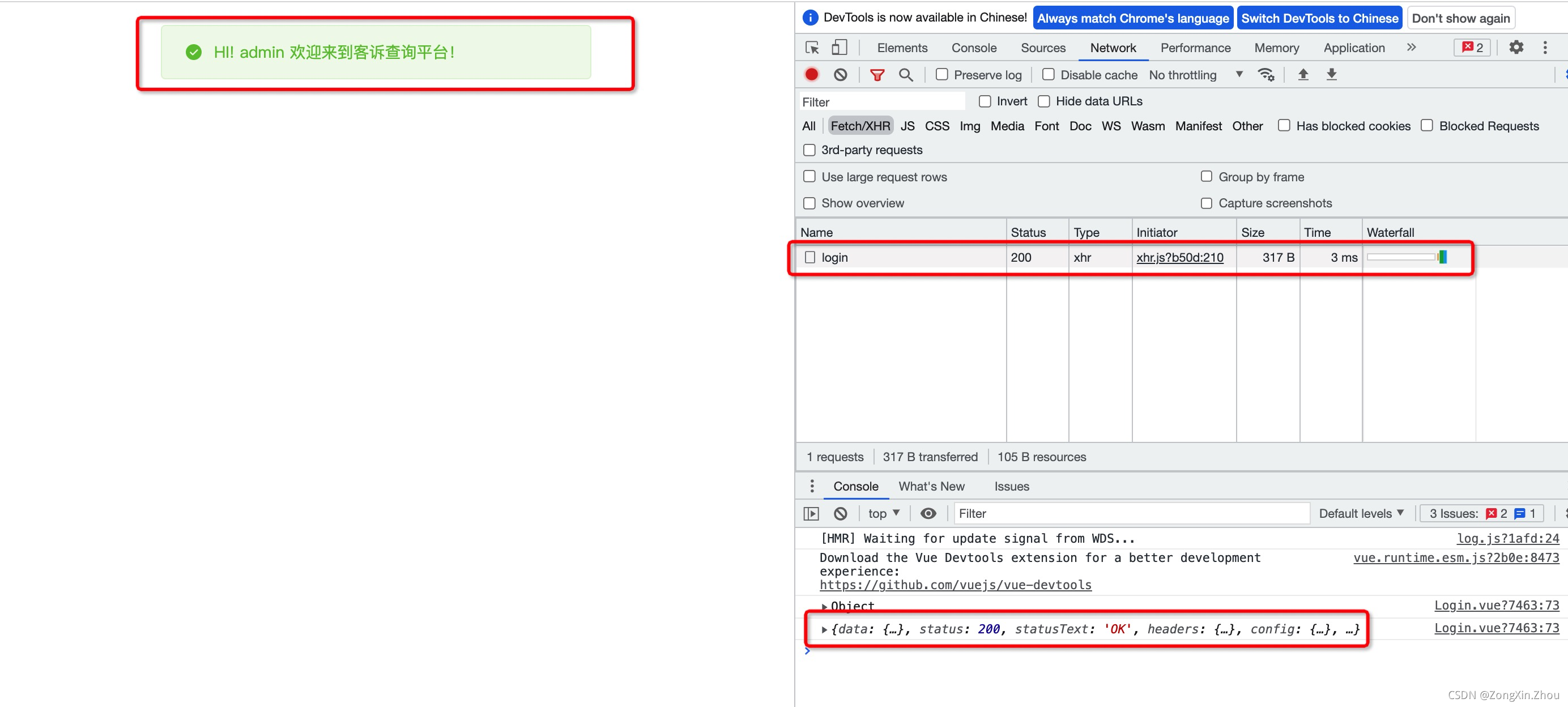Screen dimensions: 1568x707
Task: Open the Issues drawer tab
Action: pos(1011,486)
